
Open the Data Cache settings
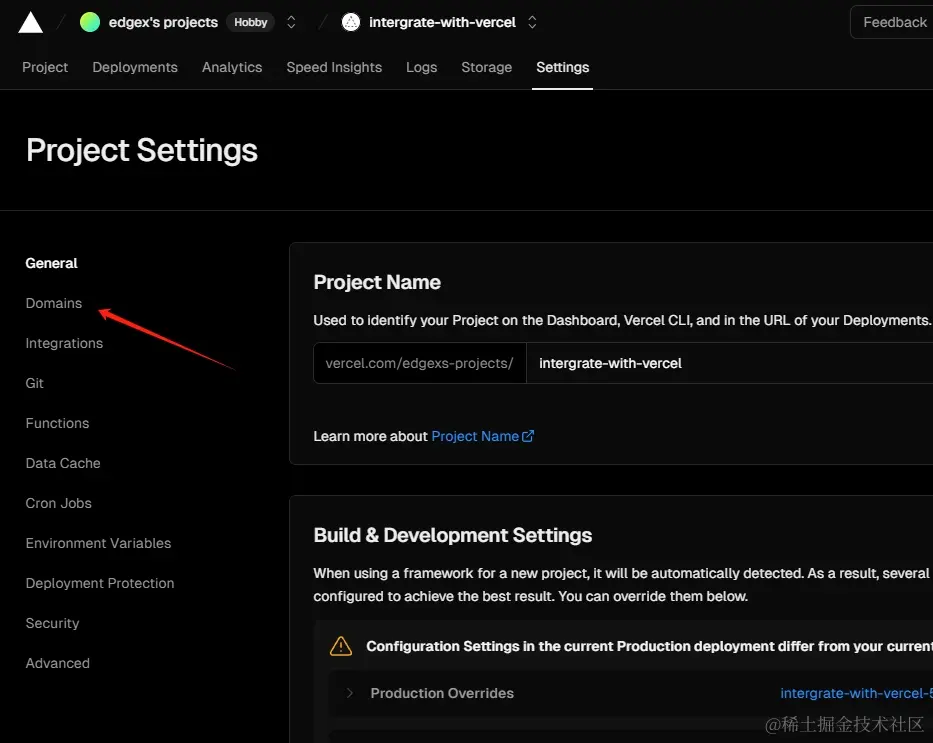click(x=63, y=463)
